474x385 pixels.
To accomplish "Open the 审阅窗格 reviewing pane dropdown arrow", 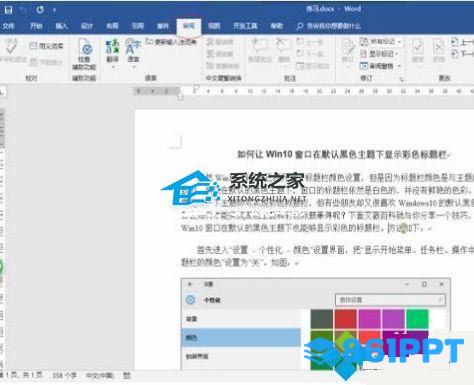I will tap(399, 66).
